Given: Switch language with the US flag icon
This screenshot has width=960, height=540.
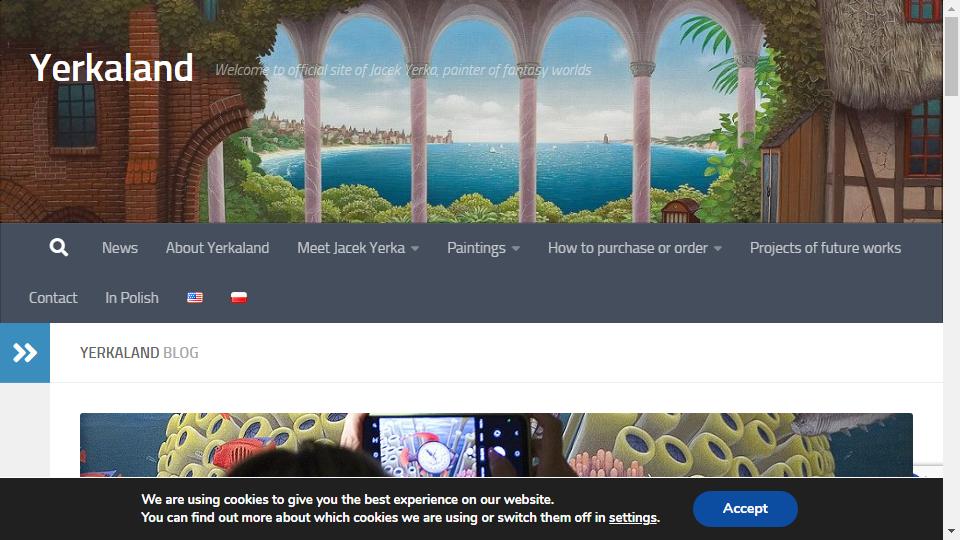Looking at the screenshot, I should coord(195,298).
